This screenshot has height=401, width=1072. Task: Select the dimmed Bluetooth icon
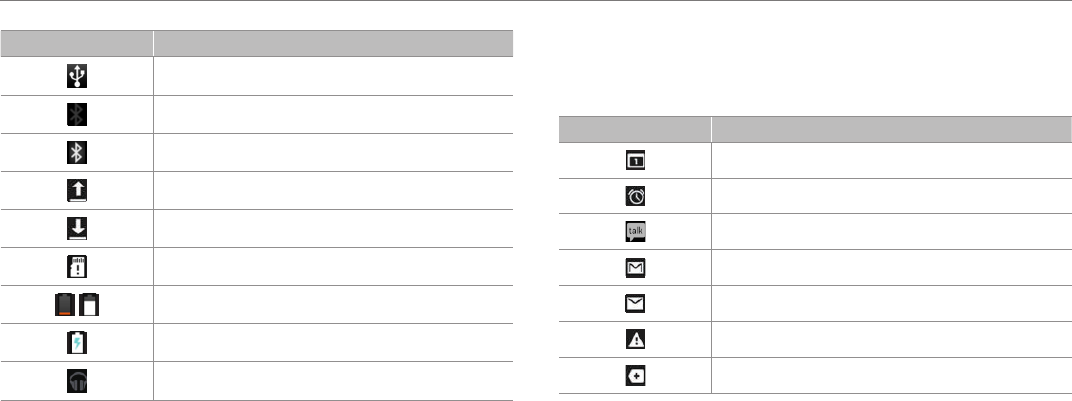[77, 114]
